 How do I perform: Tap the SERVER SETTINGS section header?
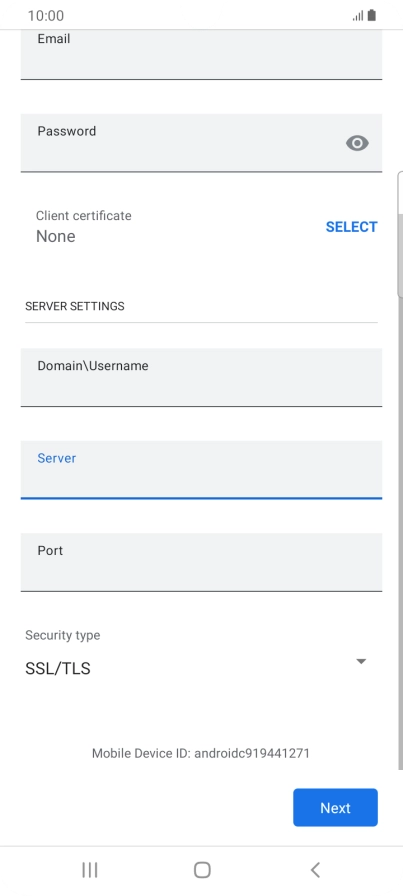75,306
